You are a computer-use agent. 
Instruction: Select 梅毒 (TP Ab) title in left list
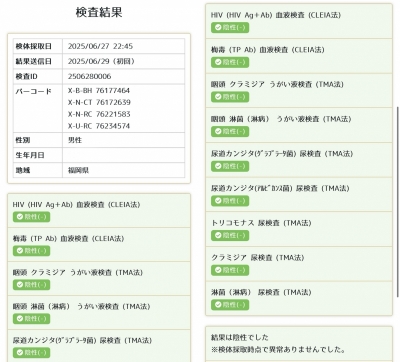68,239
